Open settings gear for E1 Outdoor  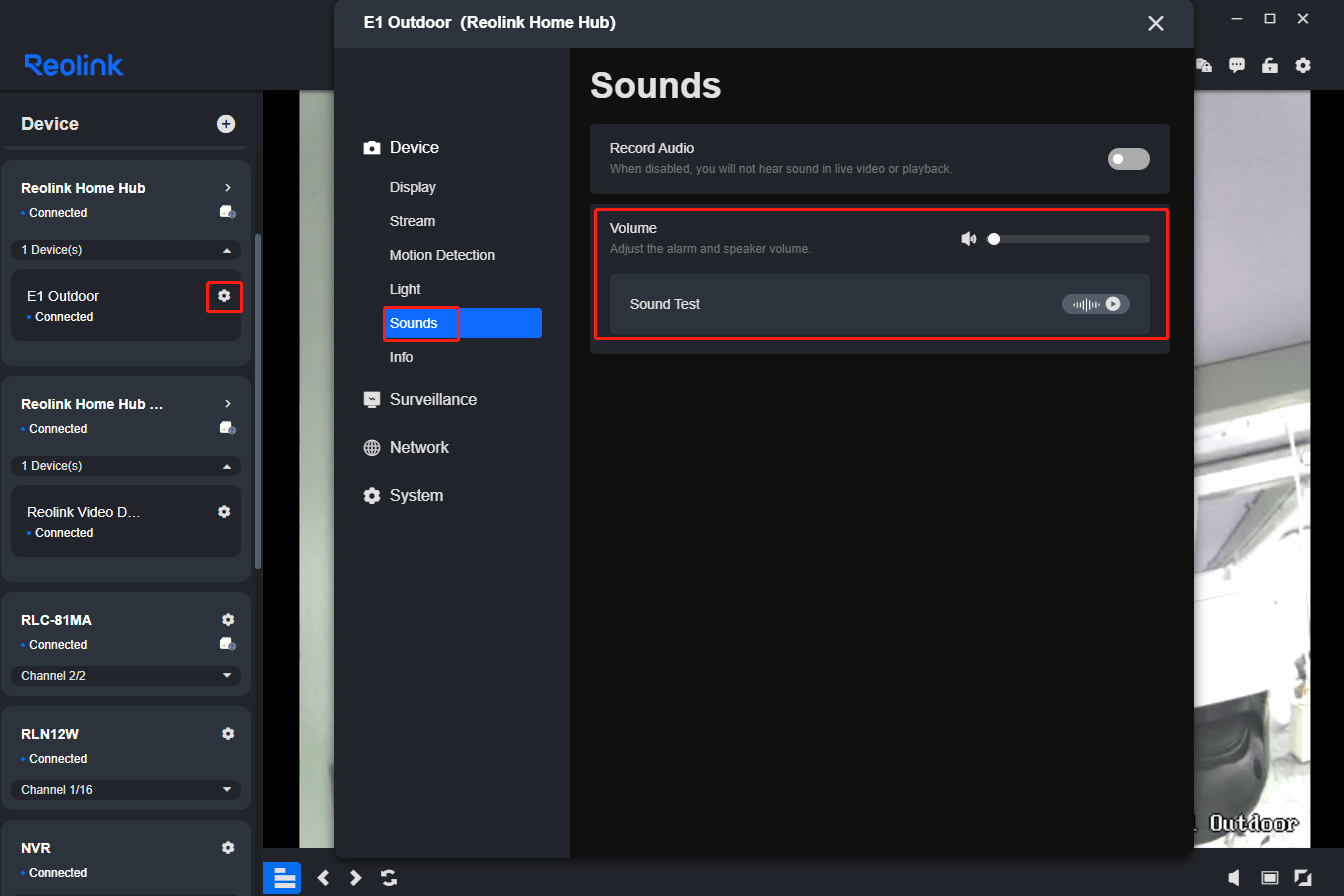224,296
